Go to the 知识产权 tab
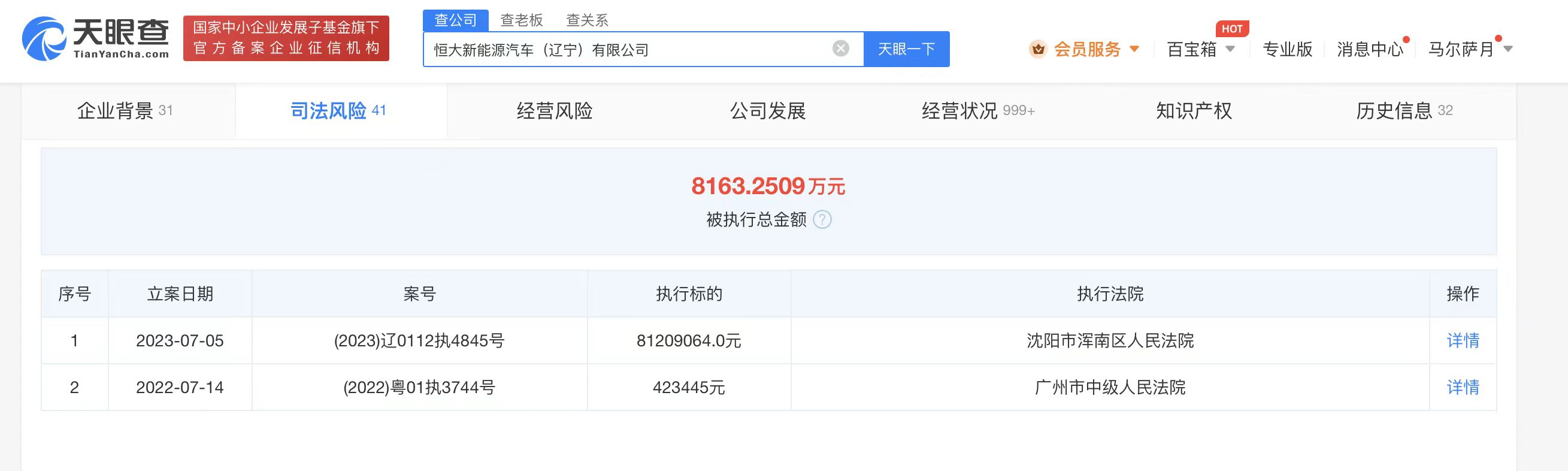Screen dimensions: 1568x471 pos(1194,110)
